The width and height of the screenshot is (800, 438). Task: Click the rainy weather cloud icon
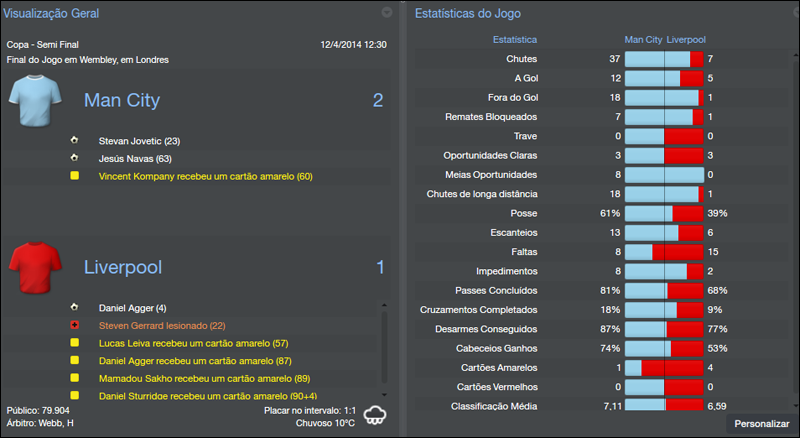coord(377,414)
